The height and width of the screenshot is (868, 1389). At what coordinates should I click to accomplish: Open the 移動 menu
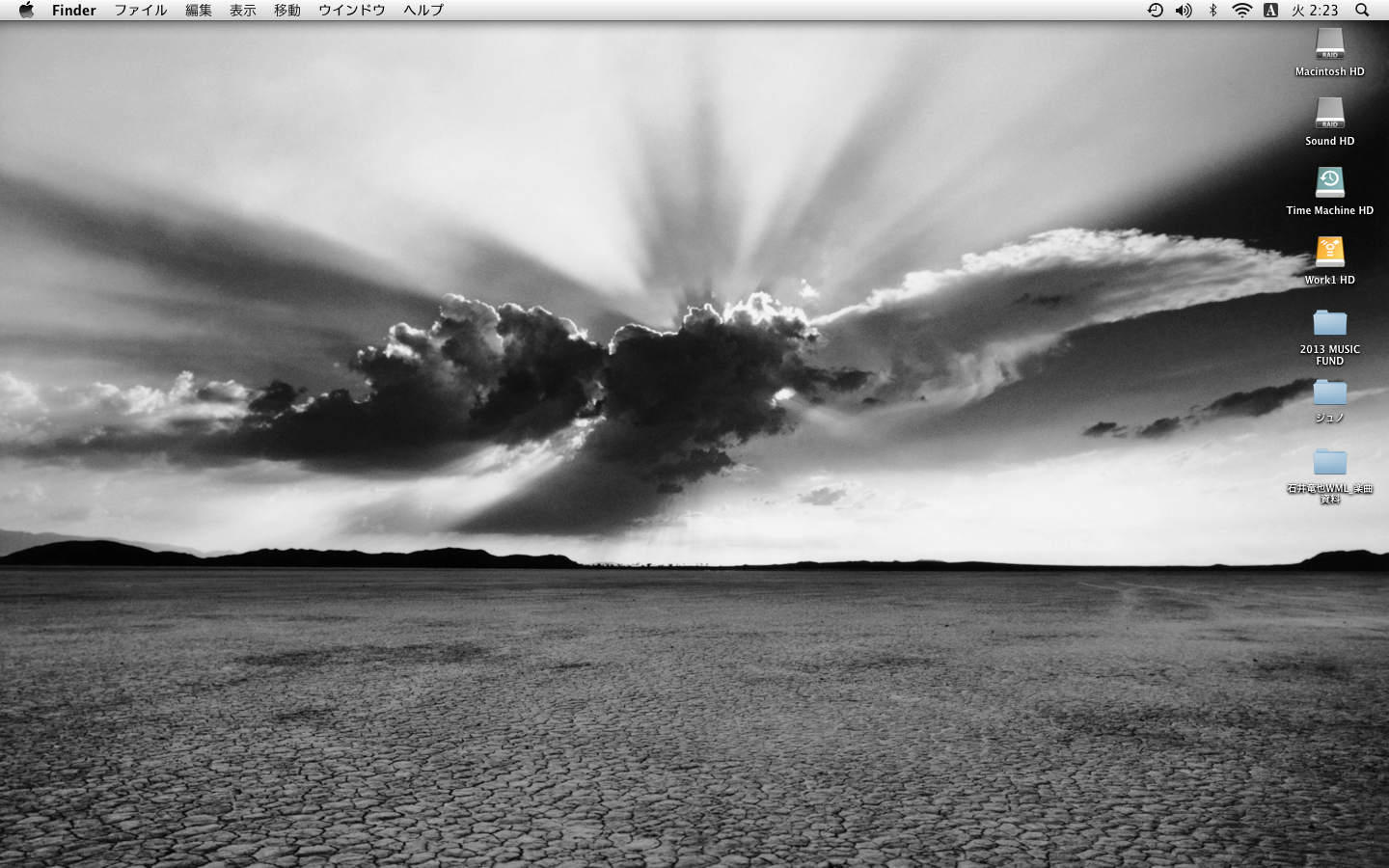[x=287, y=10]
